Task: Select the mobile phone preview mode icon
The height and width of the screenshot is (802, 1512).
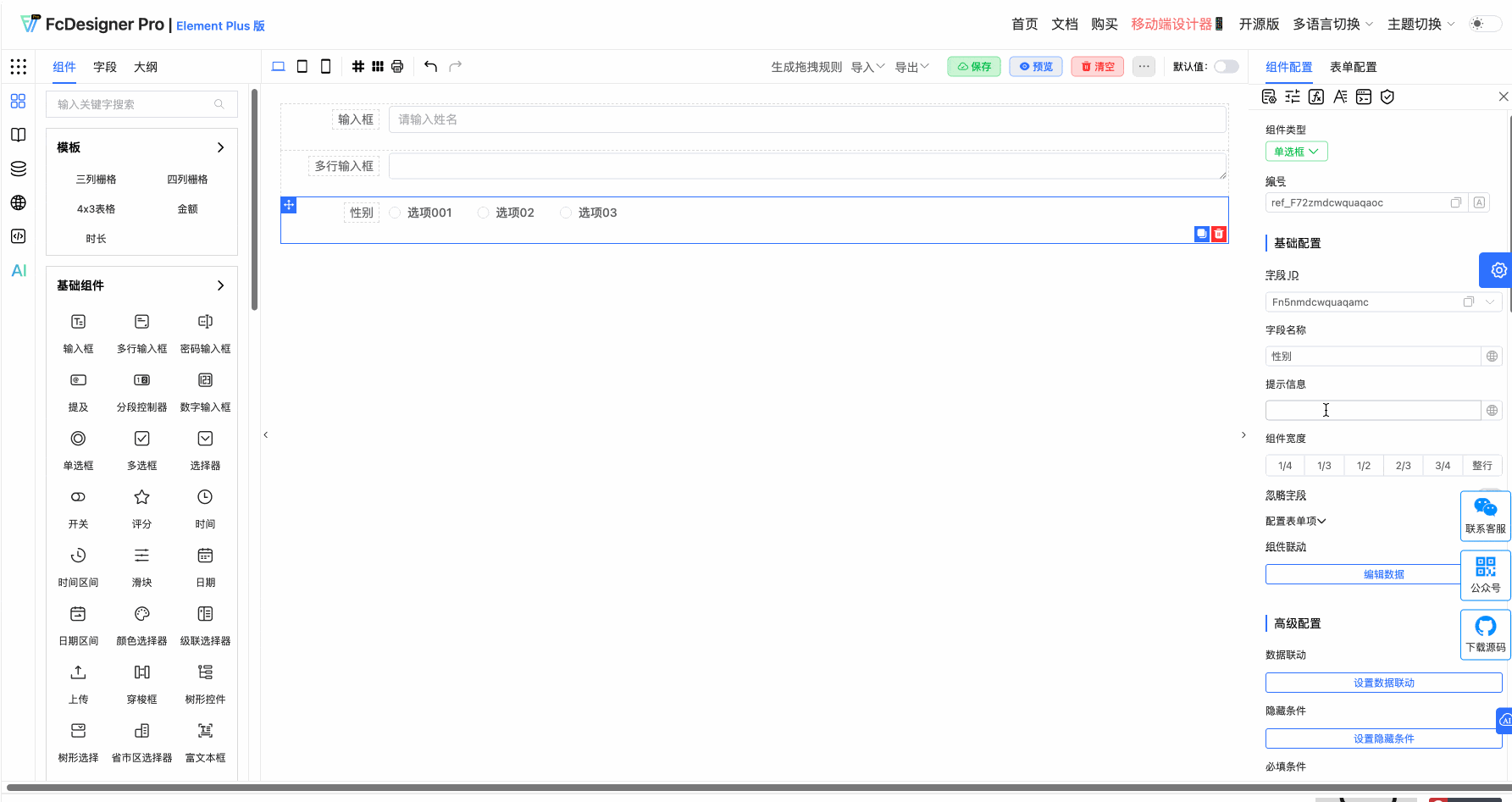Action: (325, 66)
